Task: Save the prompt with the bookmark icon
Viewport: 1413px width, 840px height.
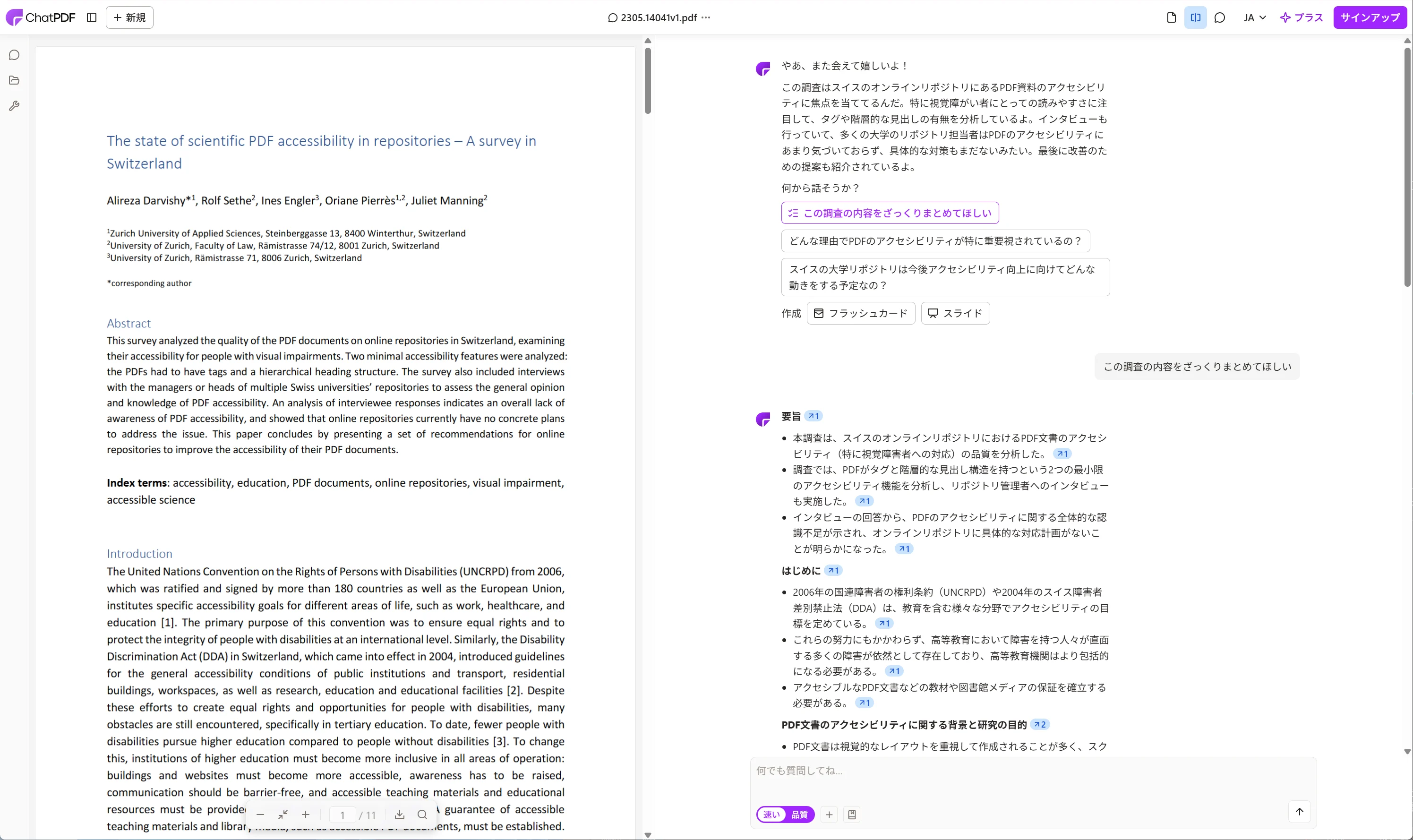Action: click(852, 814)
